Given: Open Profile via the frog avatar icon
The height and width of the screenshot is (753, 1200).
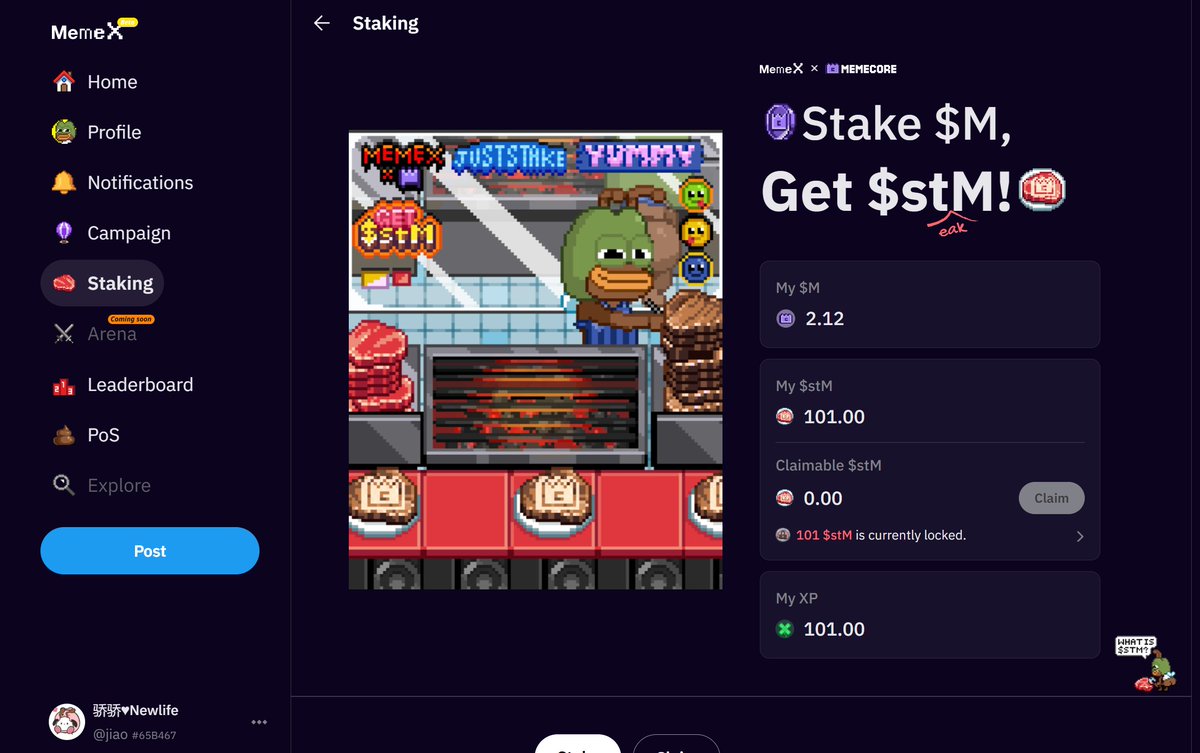Looking at the screenshot, I should [64, 132].
